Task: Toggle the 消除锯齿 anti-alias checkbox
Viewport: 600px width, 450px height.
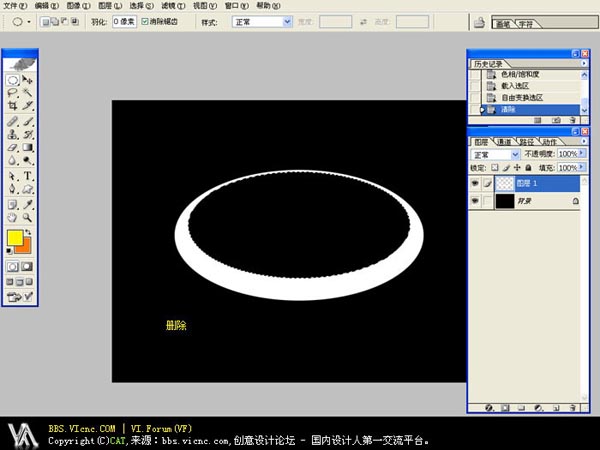Action: tap(146, 20)
